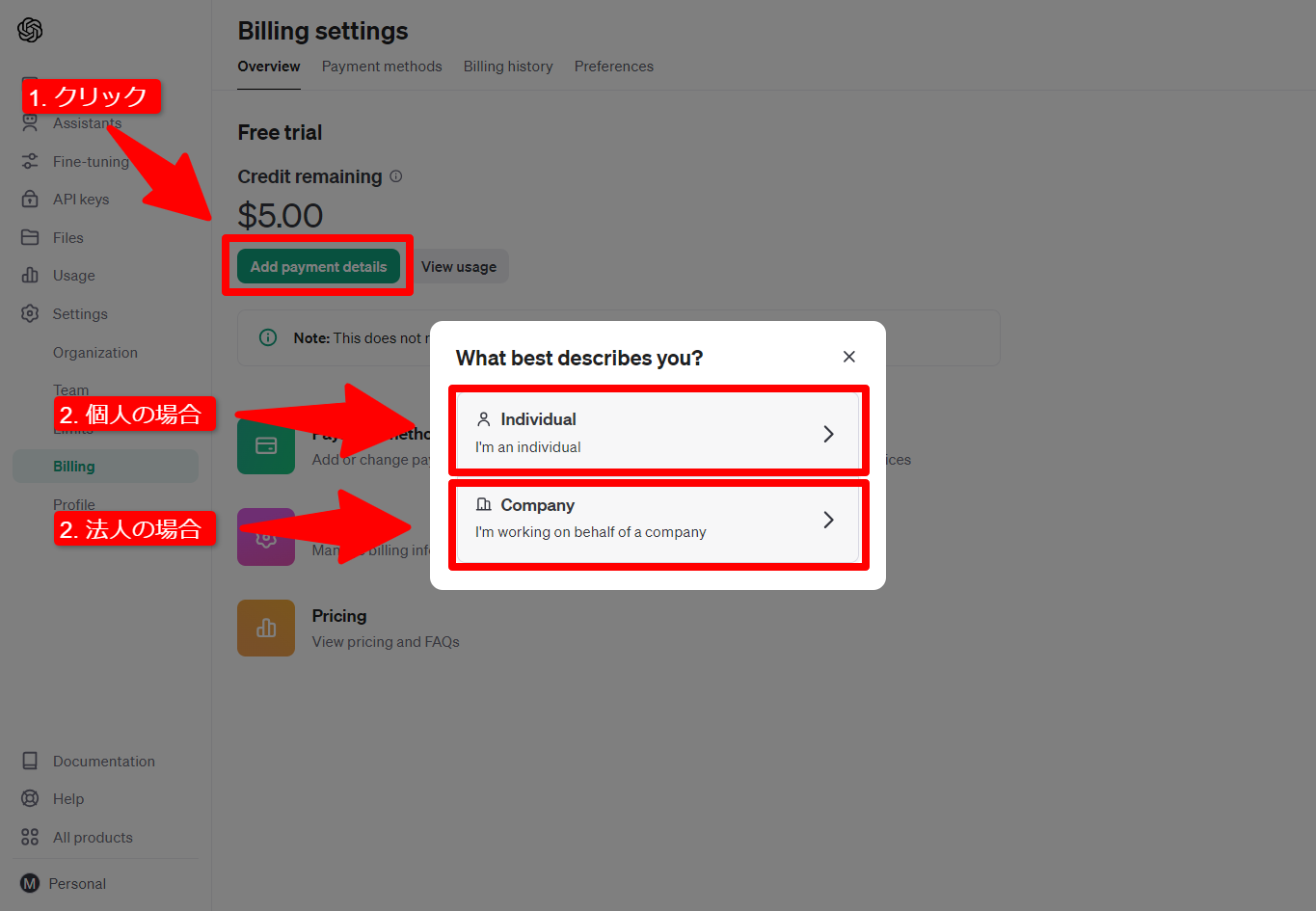Click the Documentation book icon

30,761
